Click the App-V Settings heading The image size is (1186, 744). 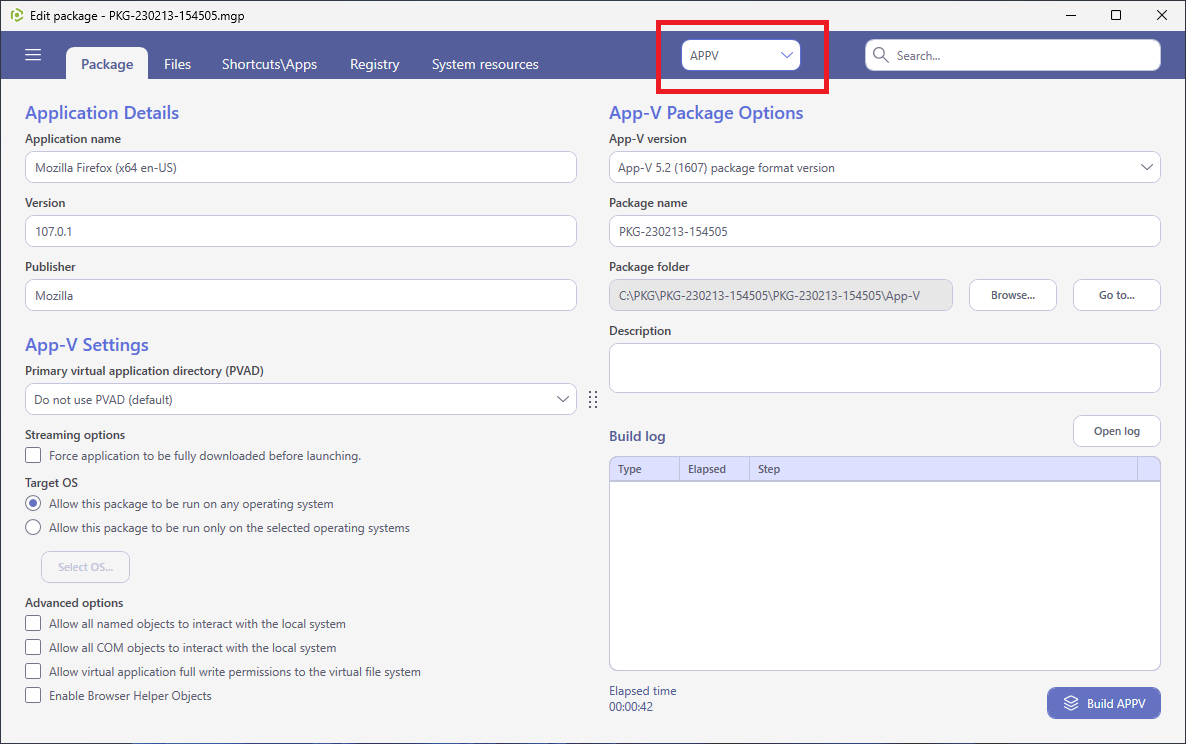point(87,345)
